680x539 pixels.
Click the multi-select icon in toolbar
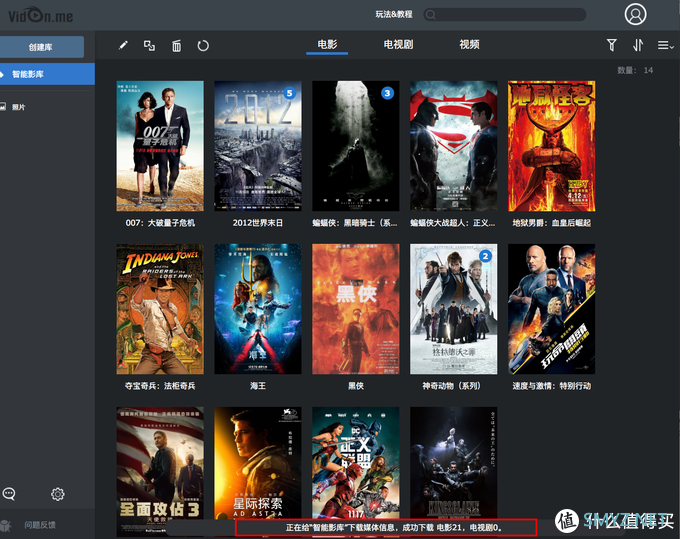click(x=149, y=46)
